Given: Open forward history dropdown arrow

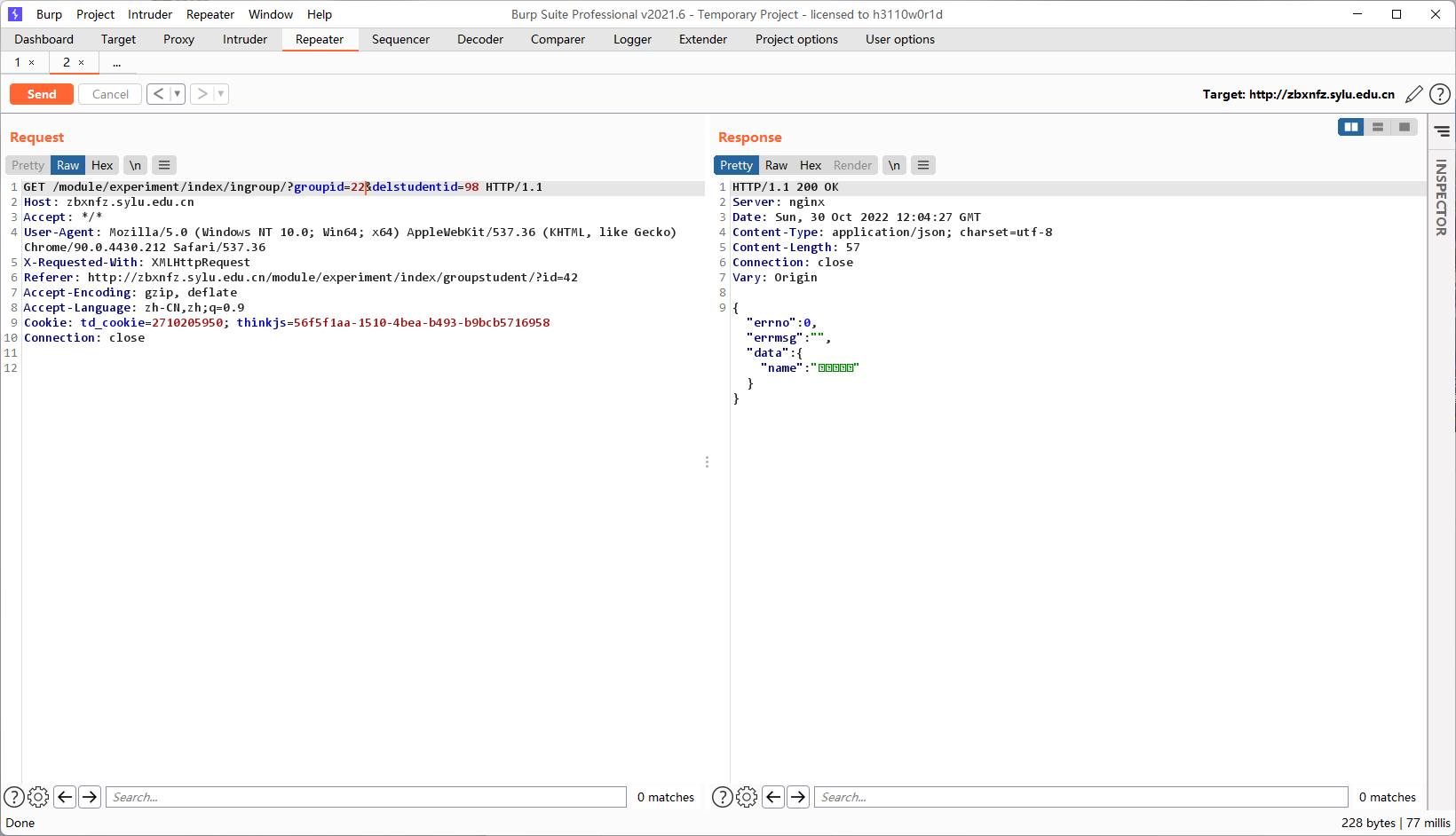Looking at the screenshot, I should click(221, 94).
